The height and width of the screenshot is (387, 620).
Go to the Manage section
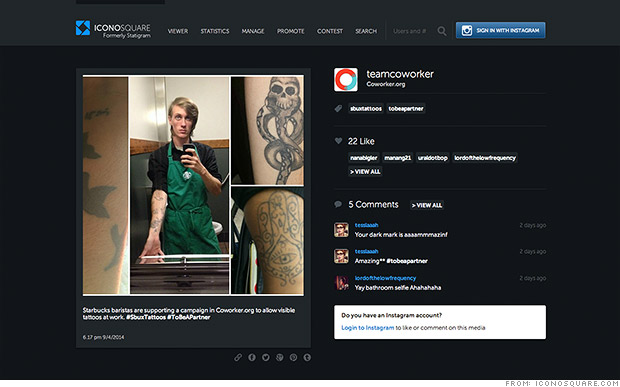coord(253,31)
